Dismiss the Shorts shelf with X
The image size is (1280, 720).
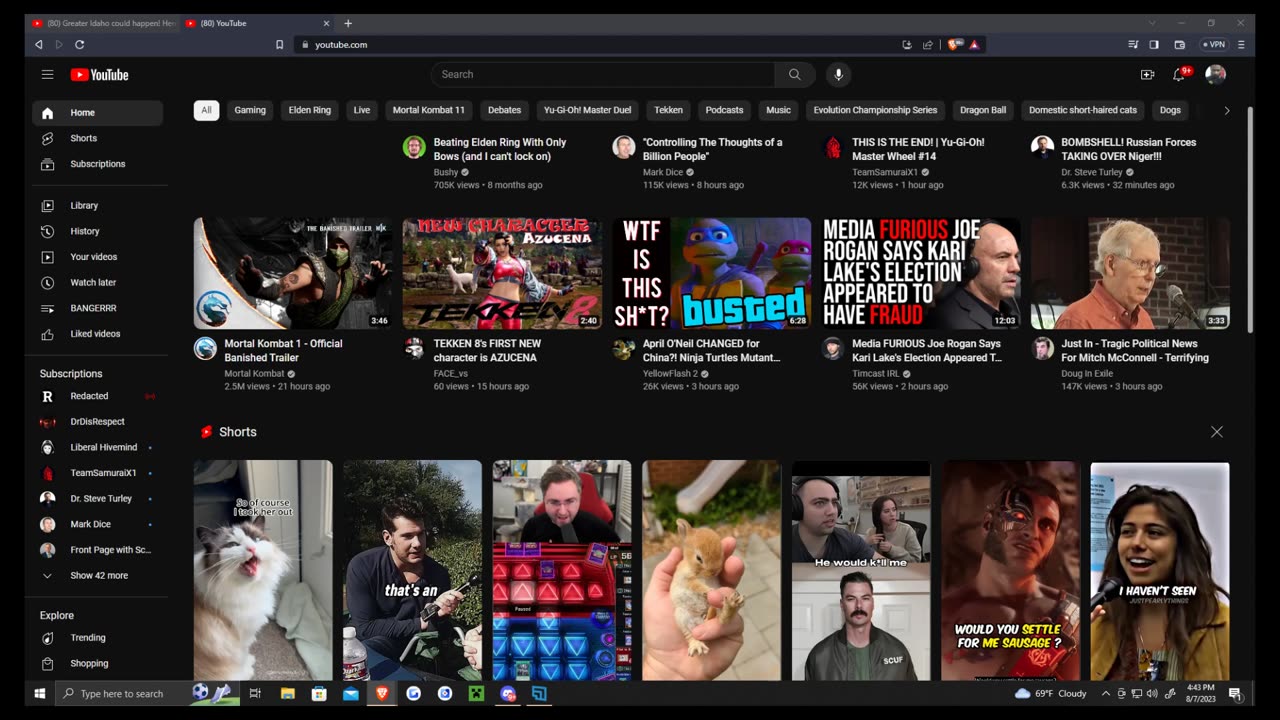point(1216,432)
